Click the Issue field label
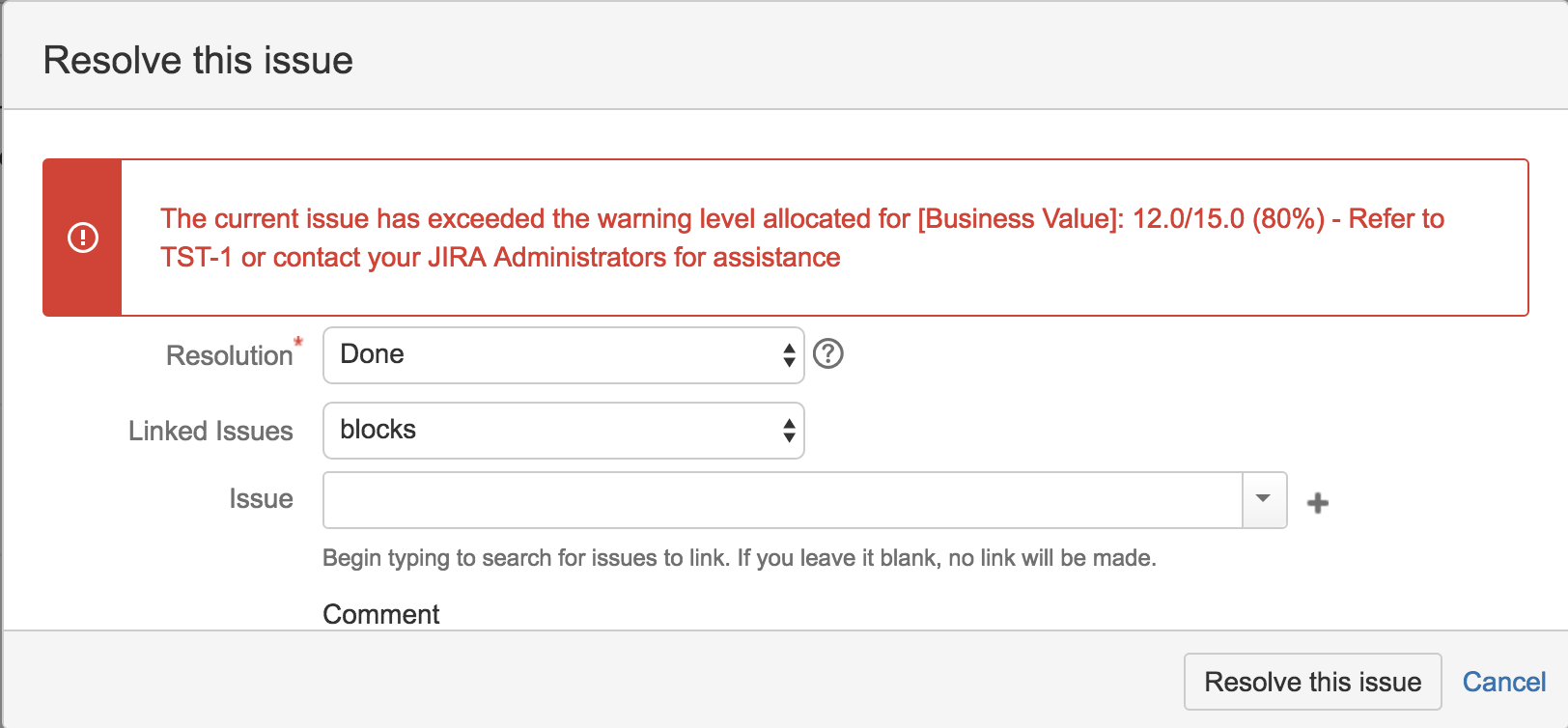1568x728 pixels. (x=261, y=499)
